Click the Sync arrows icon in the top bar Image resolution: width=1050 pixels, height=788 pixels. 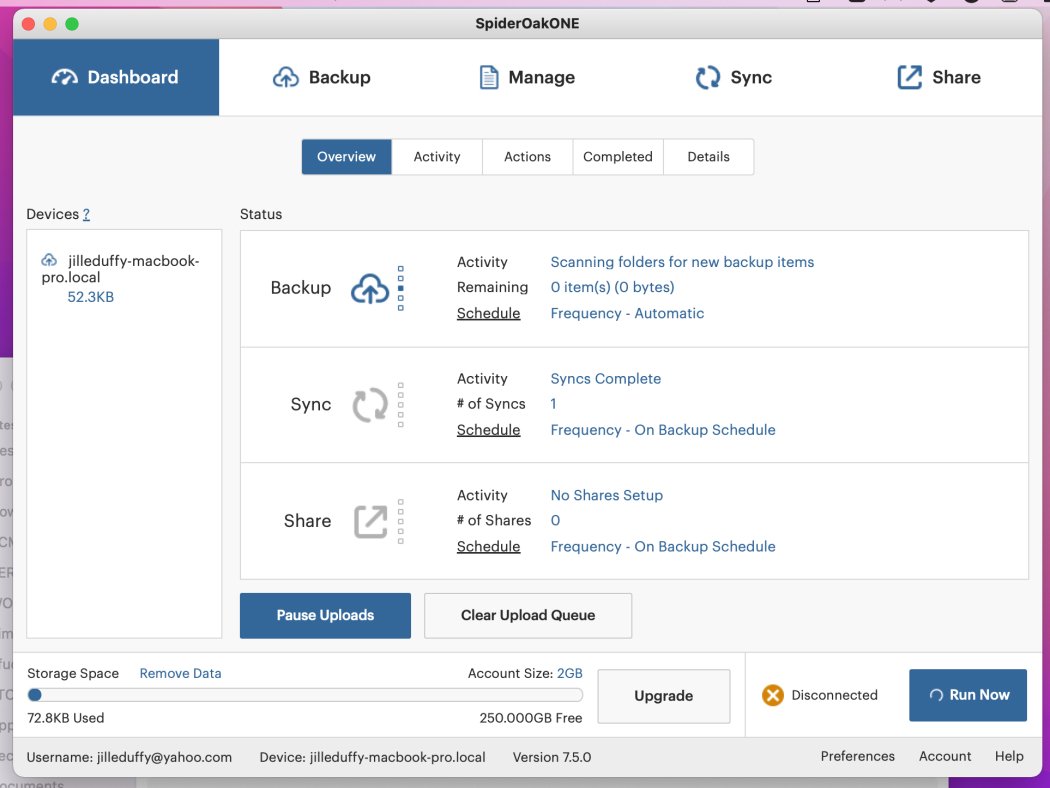click(708, 77)
